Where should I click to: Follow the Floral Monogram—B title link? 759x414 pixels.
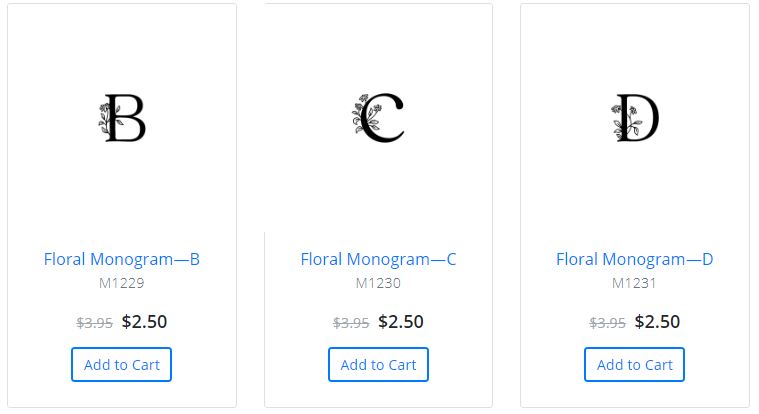click(121, 259)
